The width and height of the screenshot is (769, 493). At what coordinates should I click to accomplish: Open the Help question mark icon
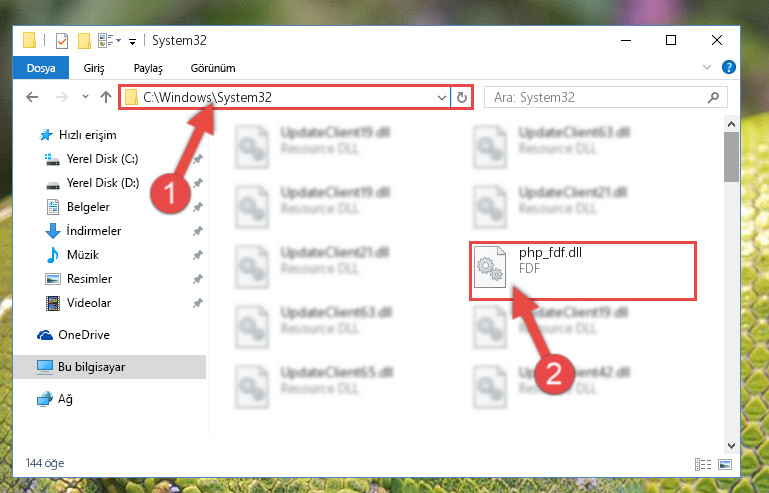click(x=729, y=67)
